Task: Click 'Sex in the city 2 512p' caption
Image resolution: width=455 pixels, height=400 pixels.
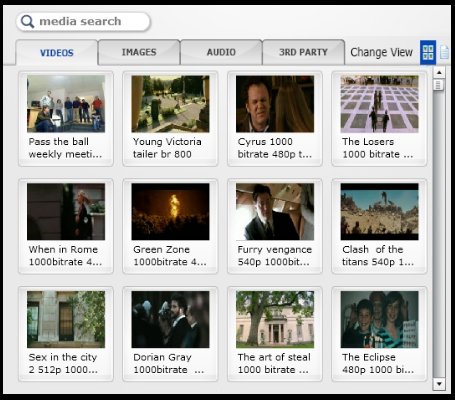Action: [63, 363]
